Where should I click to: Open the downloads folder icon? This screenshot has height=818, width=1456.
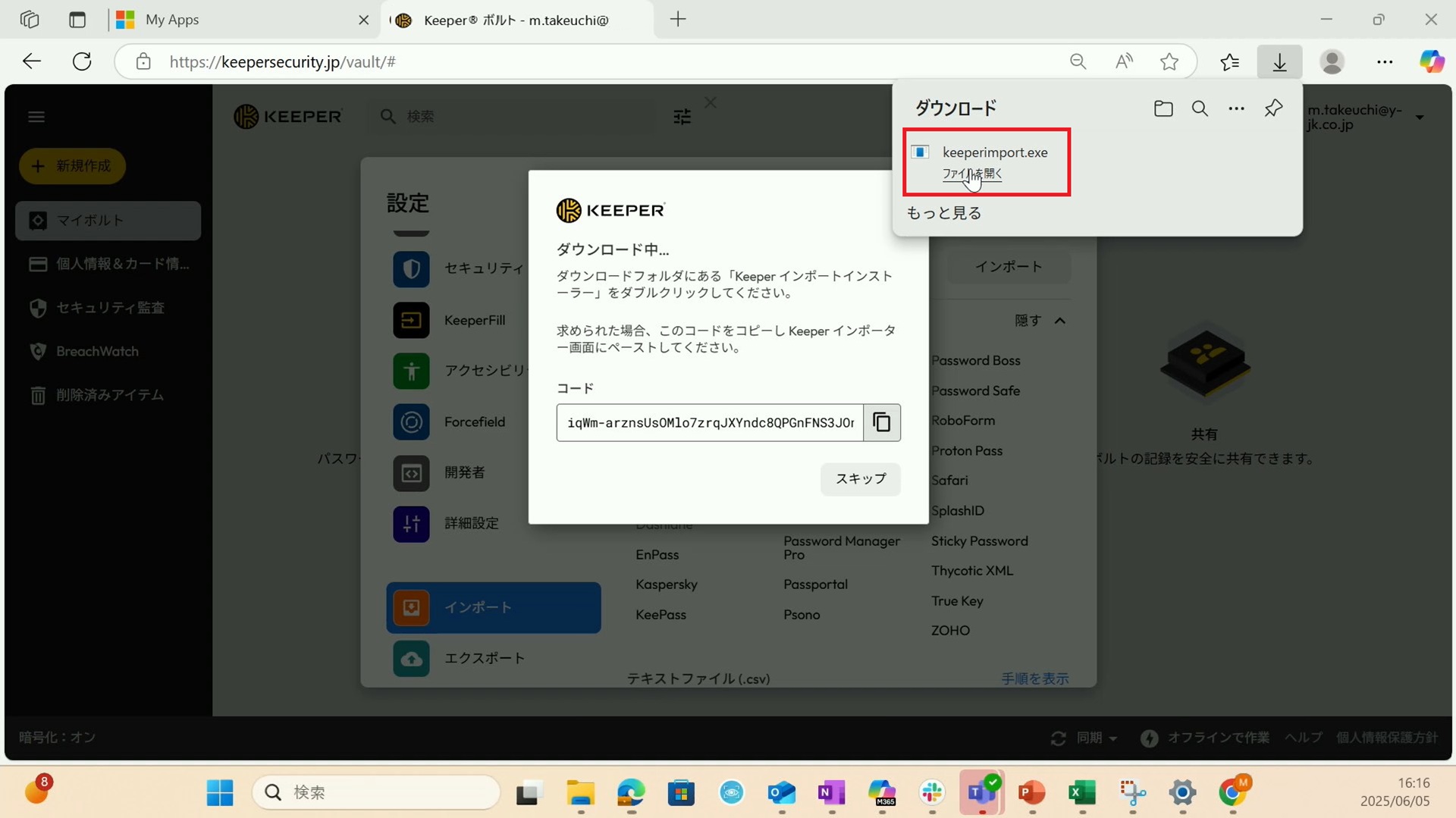(x=1163, y=108)
